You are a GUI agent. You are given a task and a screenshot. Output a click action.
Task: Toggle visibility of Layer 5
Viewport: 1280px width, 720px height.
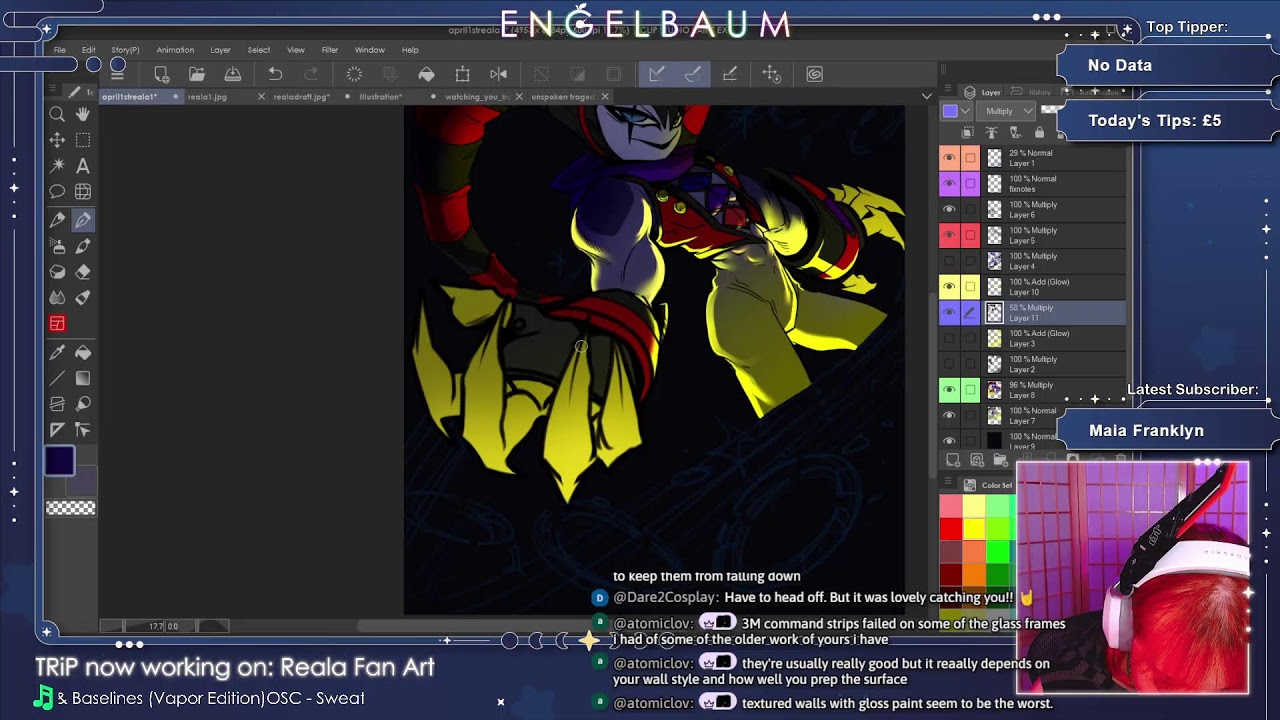tap(949, 236)
